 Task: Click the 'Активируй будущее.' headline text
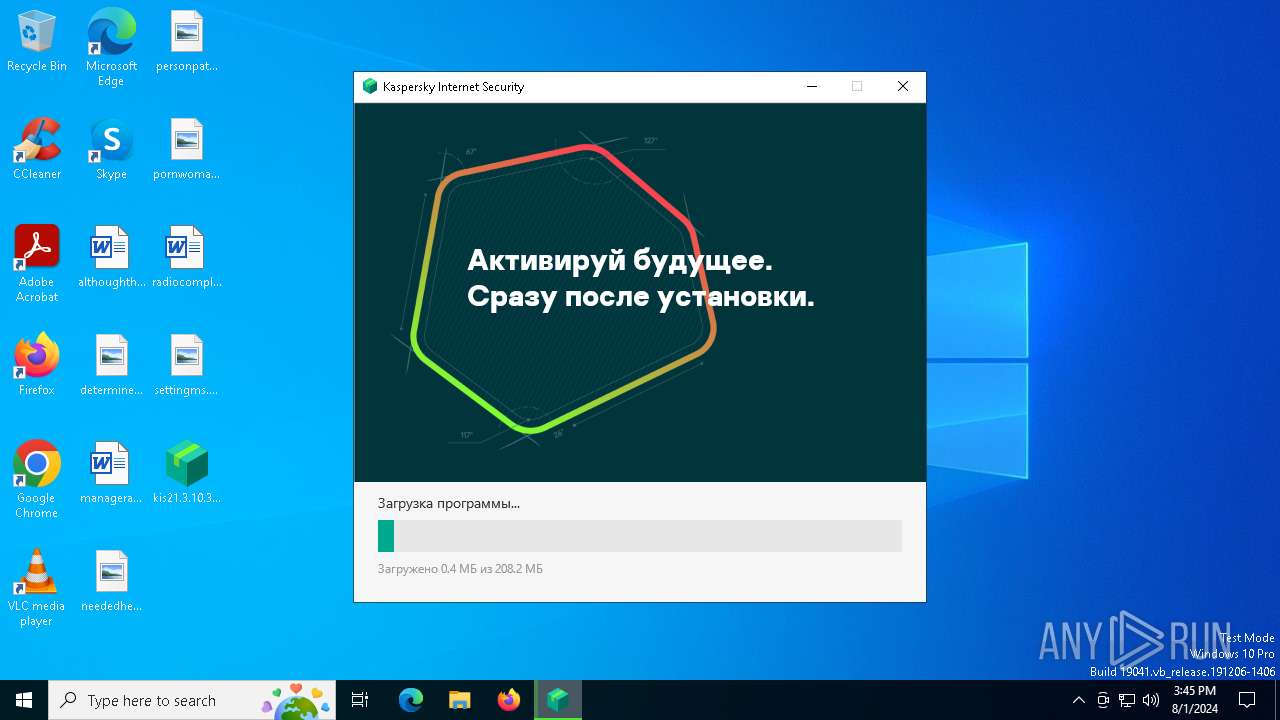click(x=620, y=261)
